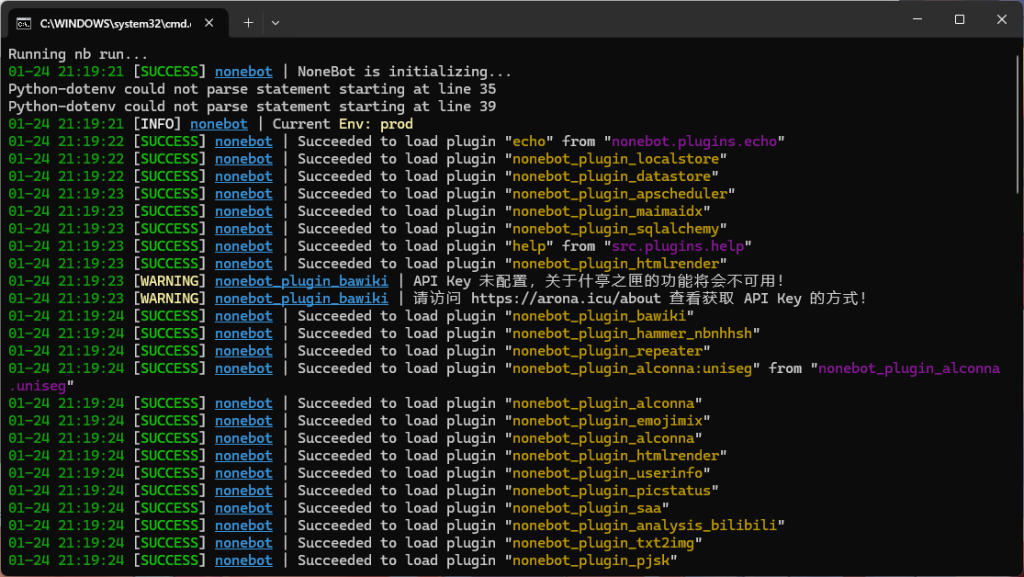The image size is (1024, 577).
Task: Click "nonebot_plugin_repeater" plugin name
Action: coord(607,351)
